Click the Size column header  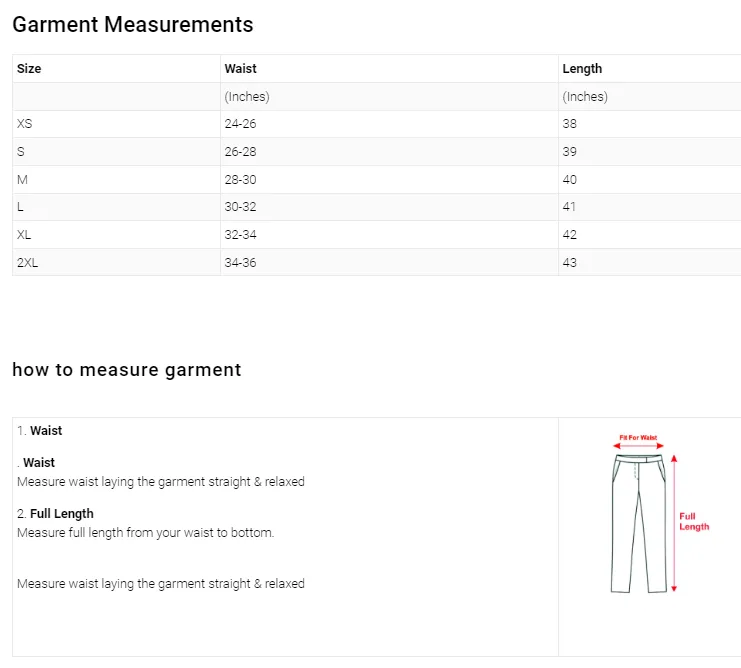(29, 69)
